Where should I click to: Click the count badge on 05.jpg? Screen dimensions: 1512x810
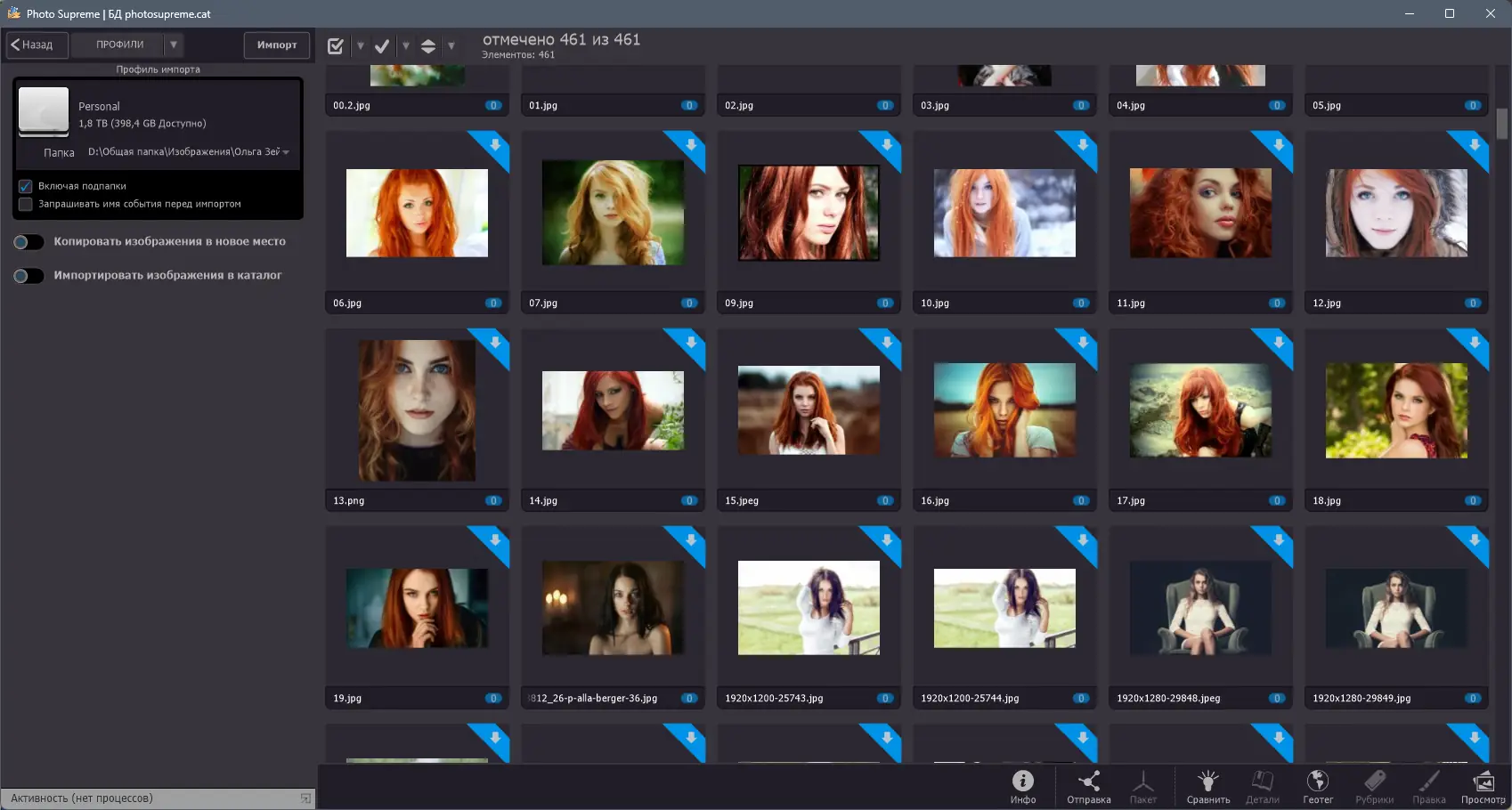[x=1473, y=105]
